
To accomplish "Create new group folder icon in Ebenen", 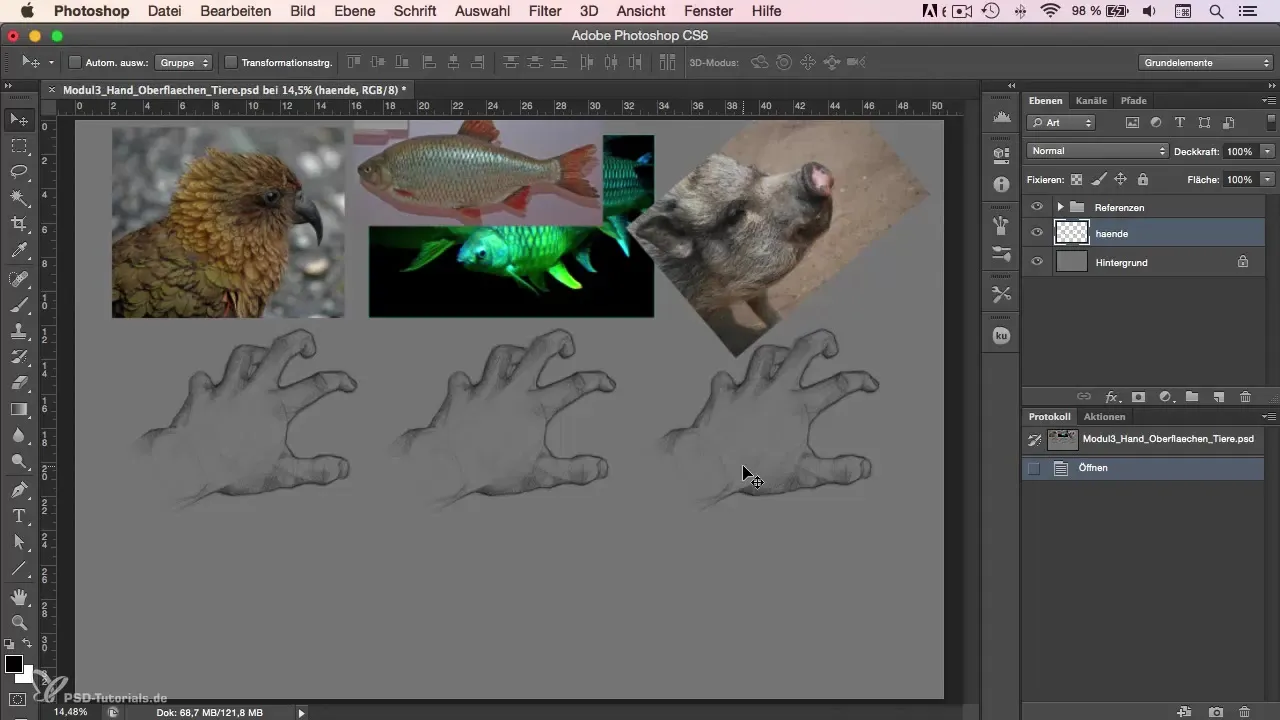I will click(x=1192, y=397).
